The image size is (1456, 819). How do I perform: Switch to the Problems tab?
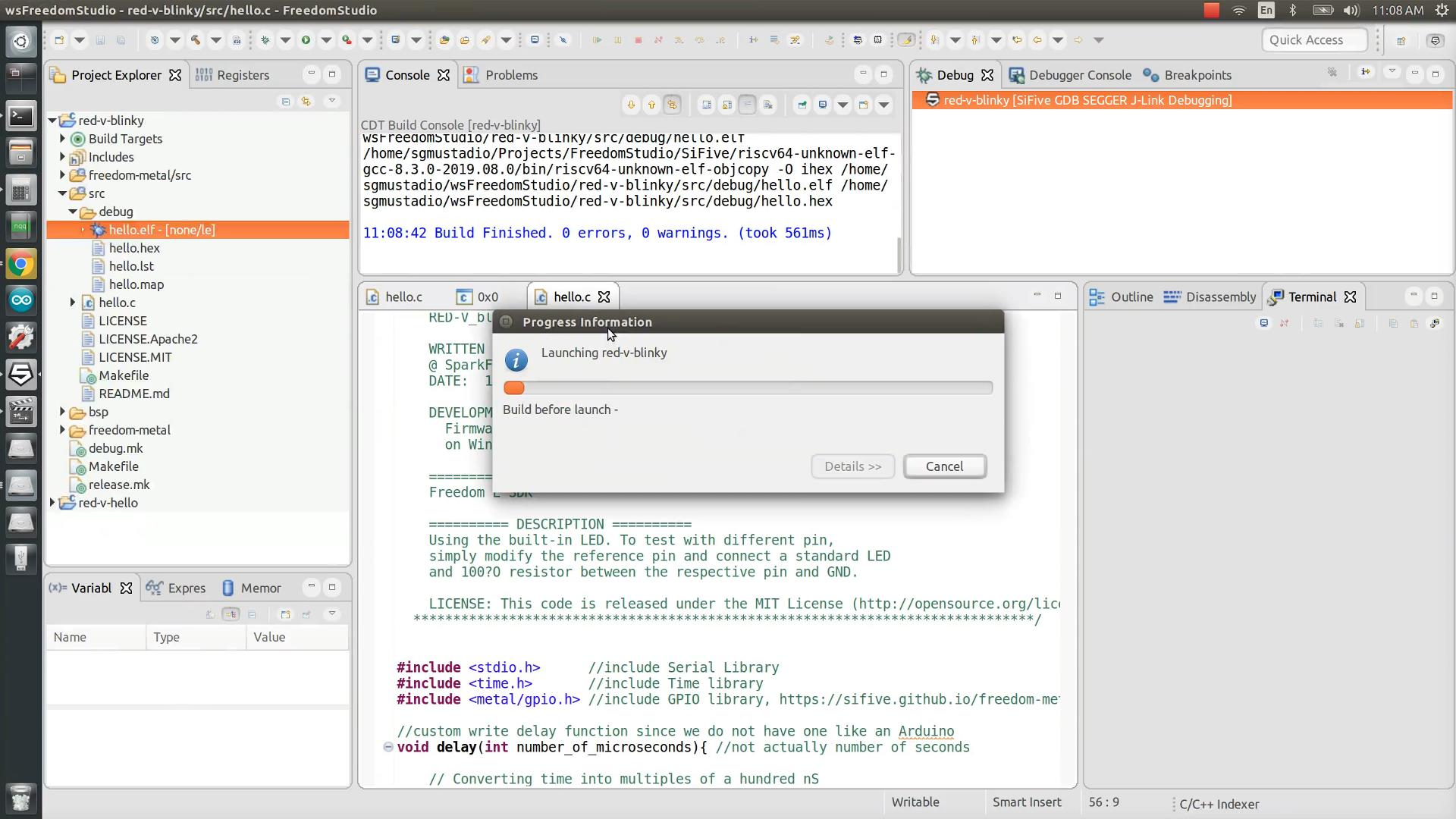pos(510,75)
